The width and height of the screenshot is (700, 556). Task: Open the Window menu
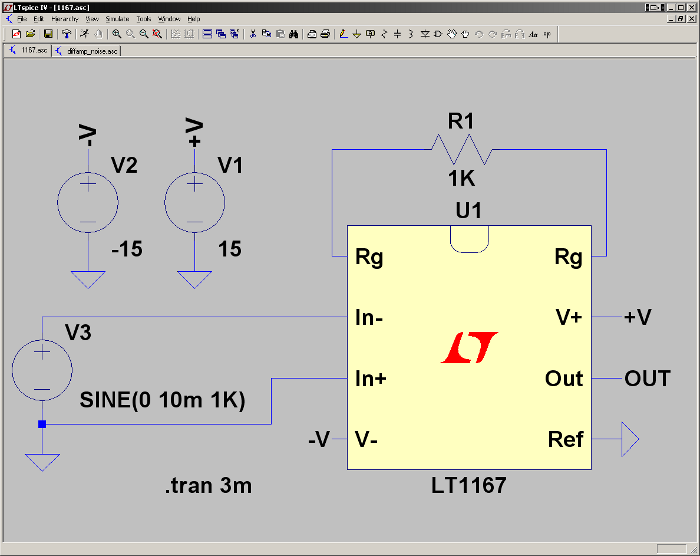coord(169,19)
